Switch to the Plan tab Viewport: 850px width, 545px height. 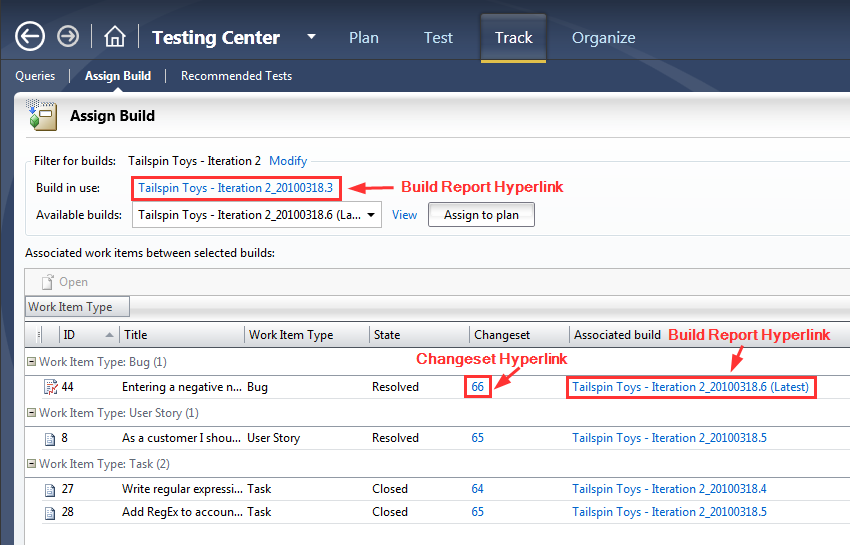coord(364,38)
